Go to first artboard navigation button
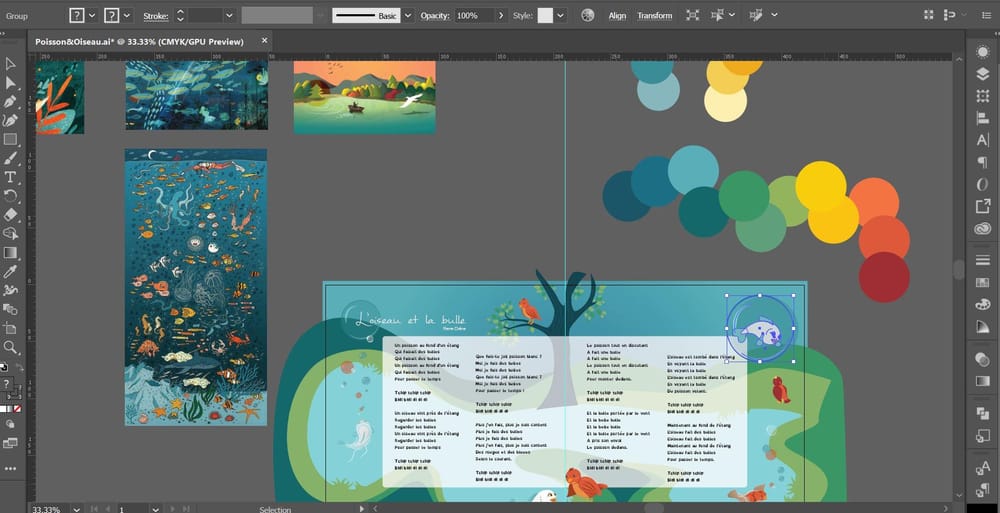Screen dimensions: 1000x513 pos(94,509)
